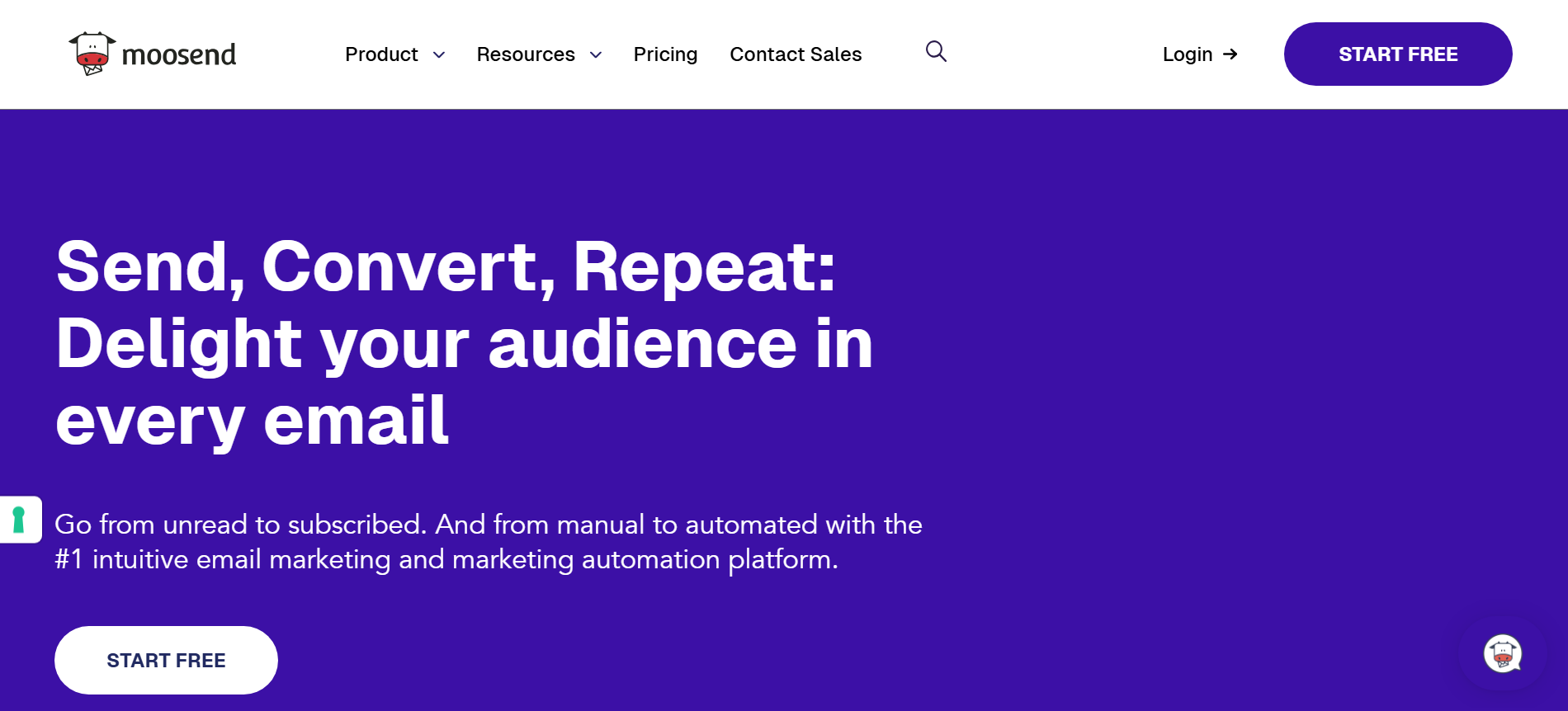Open the Product menu
This screenshot has width=1568, height=711.
pyautogui.click(x=381, y=54)
